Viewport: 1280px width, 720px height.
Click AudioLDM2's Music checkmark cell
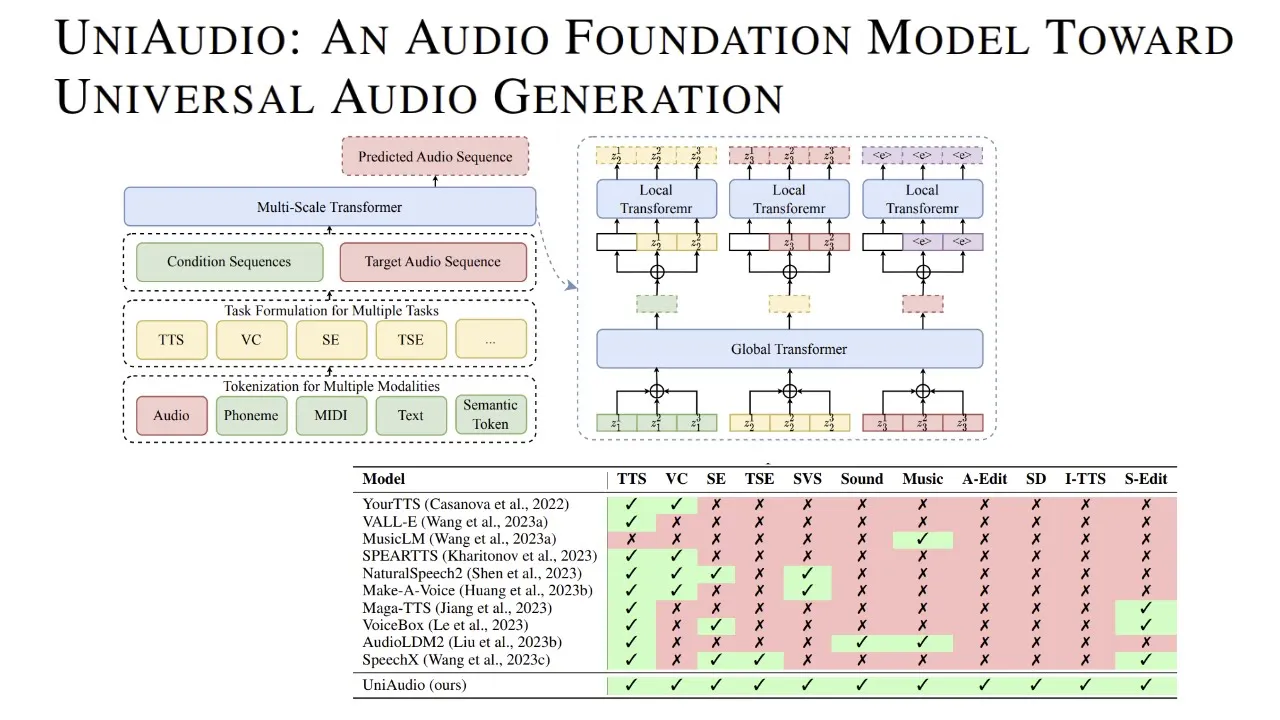[x=923, y=643]
